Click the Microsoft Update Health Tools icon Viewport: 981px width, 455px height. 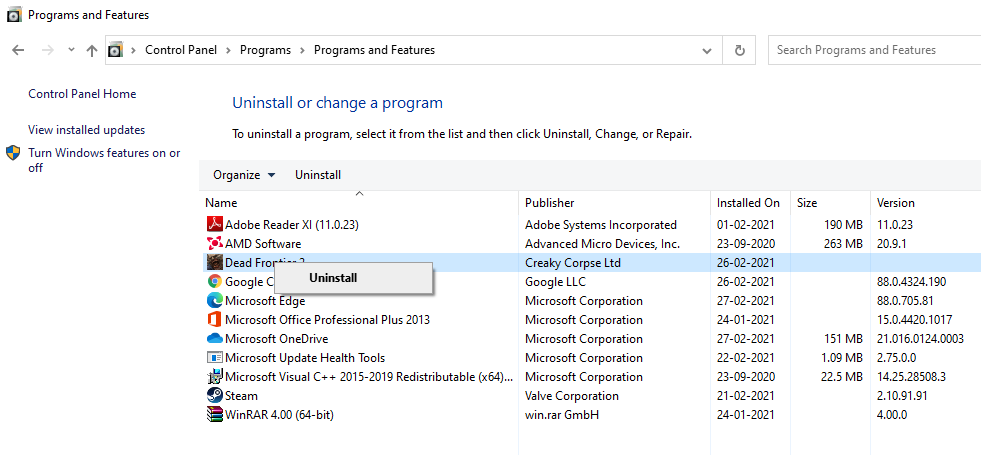pos(215,357)
